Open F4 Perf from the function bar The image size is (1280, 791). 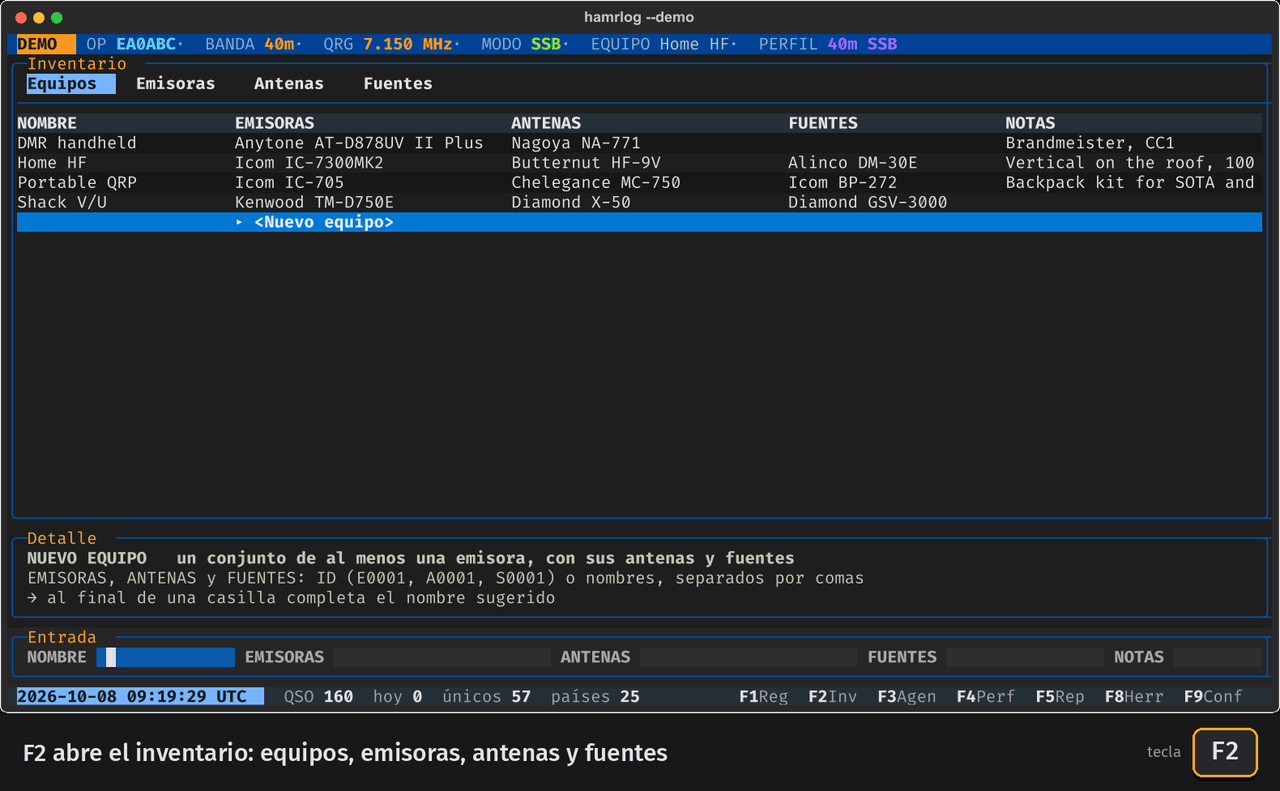point(986,697)
